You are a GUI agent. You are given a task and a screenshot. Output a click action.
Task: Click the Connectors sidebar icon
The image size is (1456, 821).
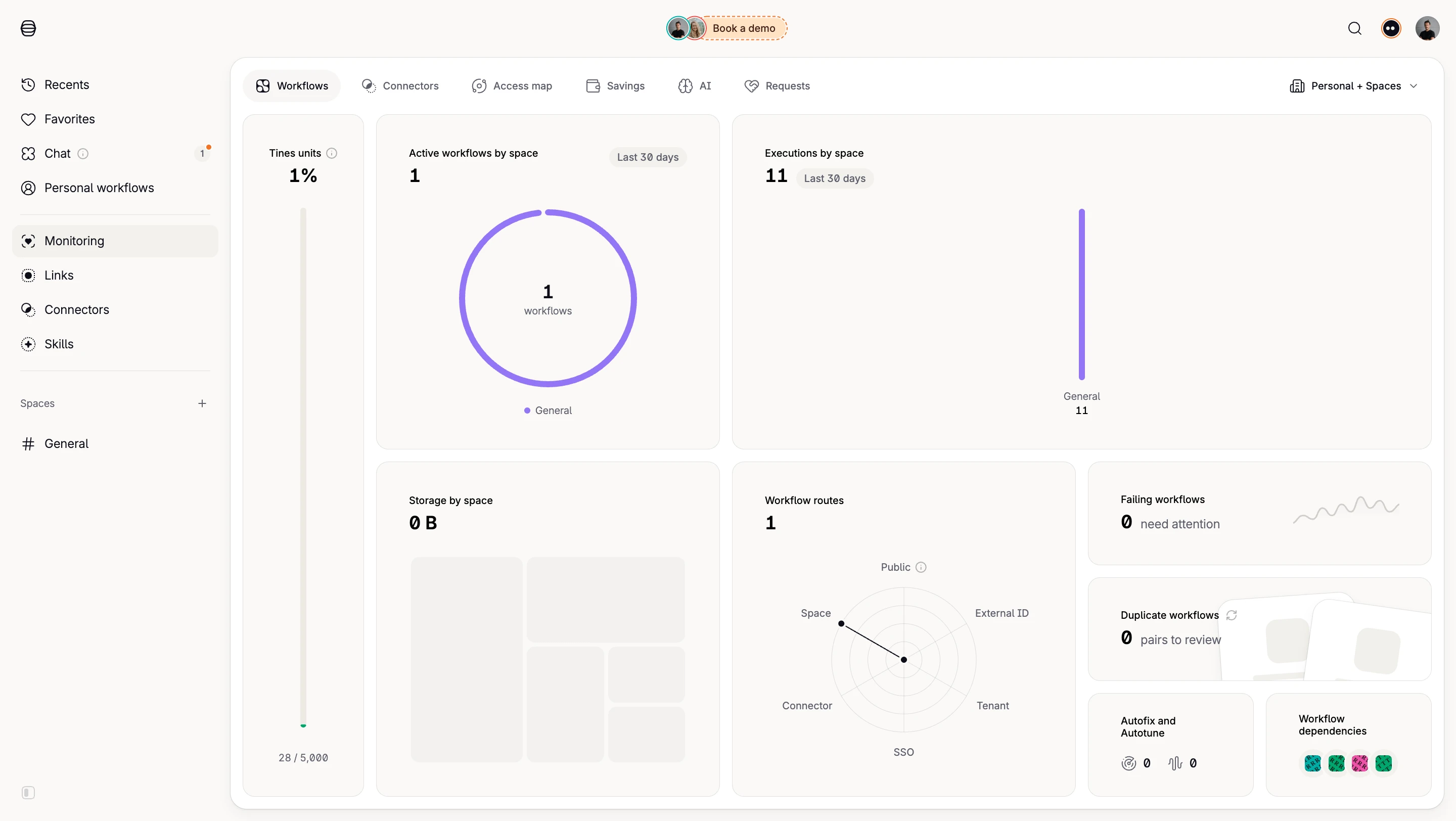tap(28, 309)
